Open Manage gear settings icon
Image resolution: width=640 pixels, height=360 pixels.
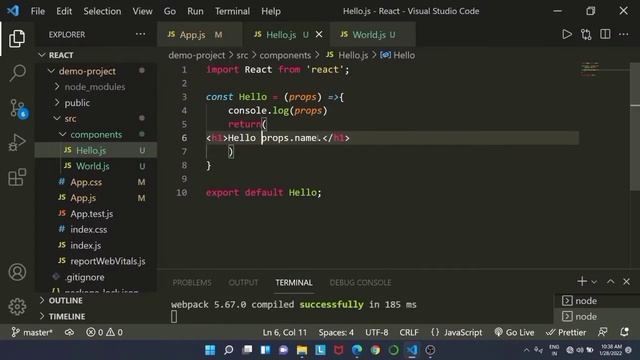click(17, 307)
